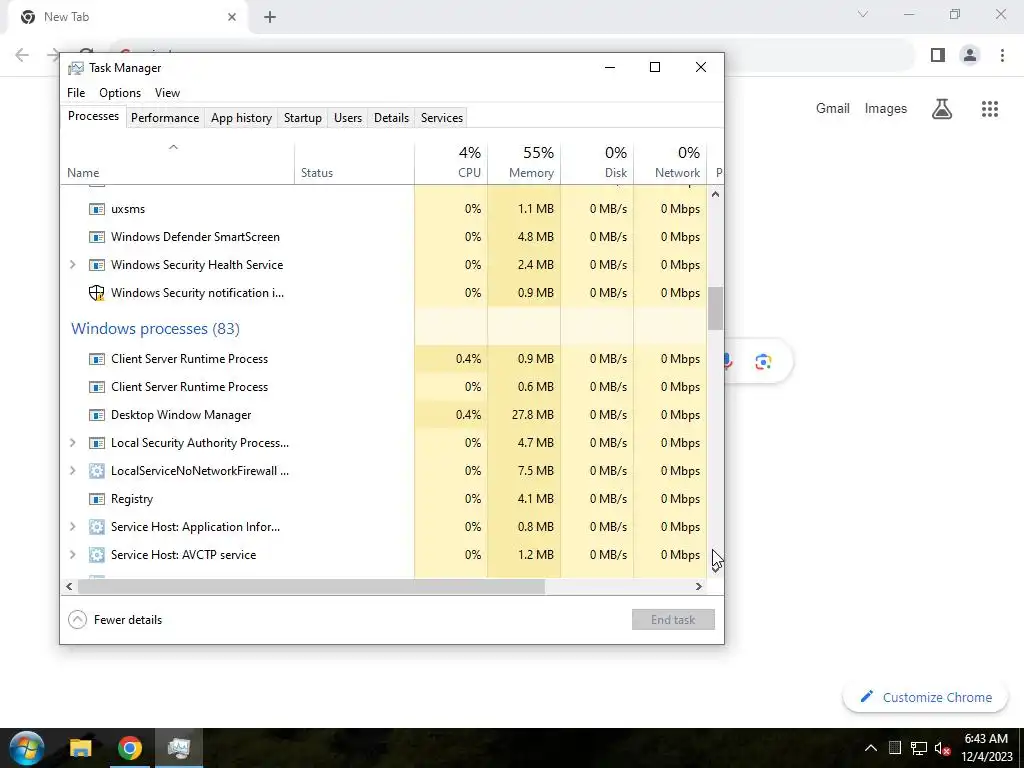
Task: Select the Windows processes (83) group header
Action: coord(155,328)
